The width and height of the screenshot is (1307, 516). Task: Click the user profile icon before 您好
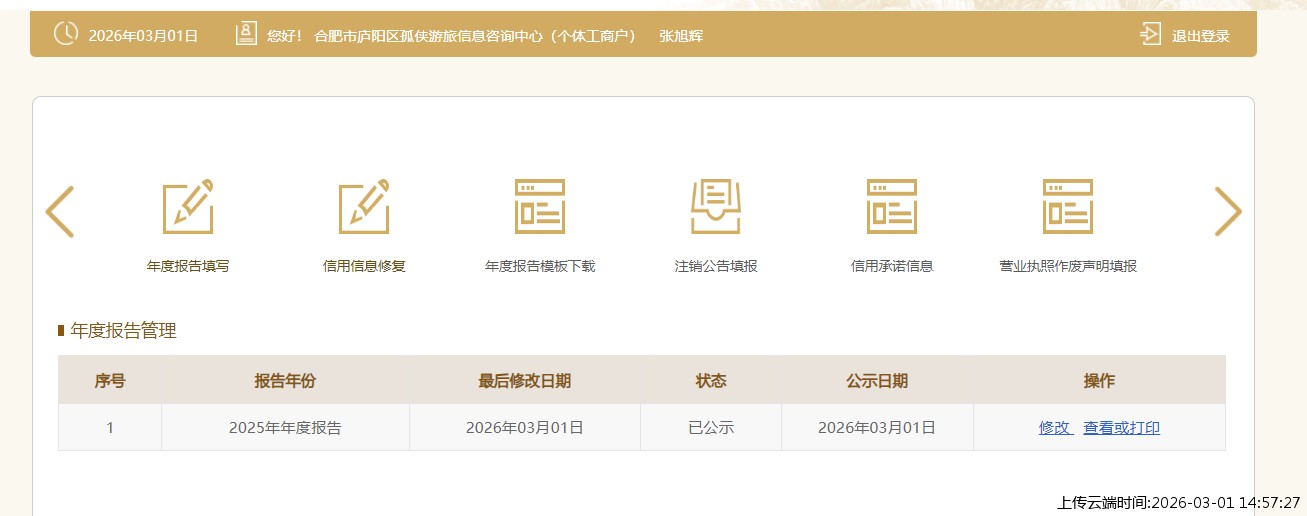pyautogui.click(x=246, y=34)
